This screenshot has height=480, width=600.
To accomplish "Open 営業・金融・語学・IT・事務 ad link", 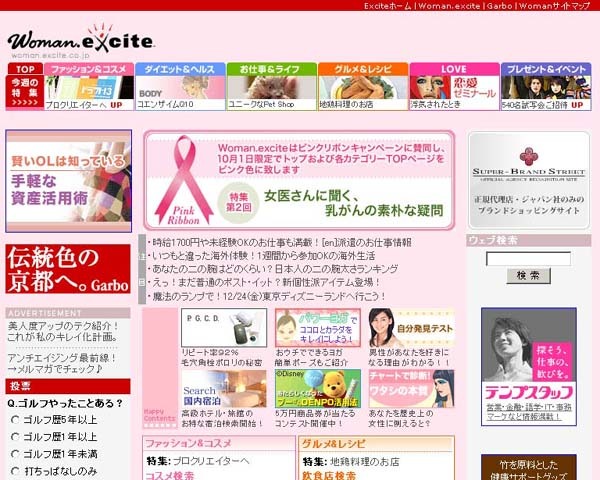I will pos(528,412).
